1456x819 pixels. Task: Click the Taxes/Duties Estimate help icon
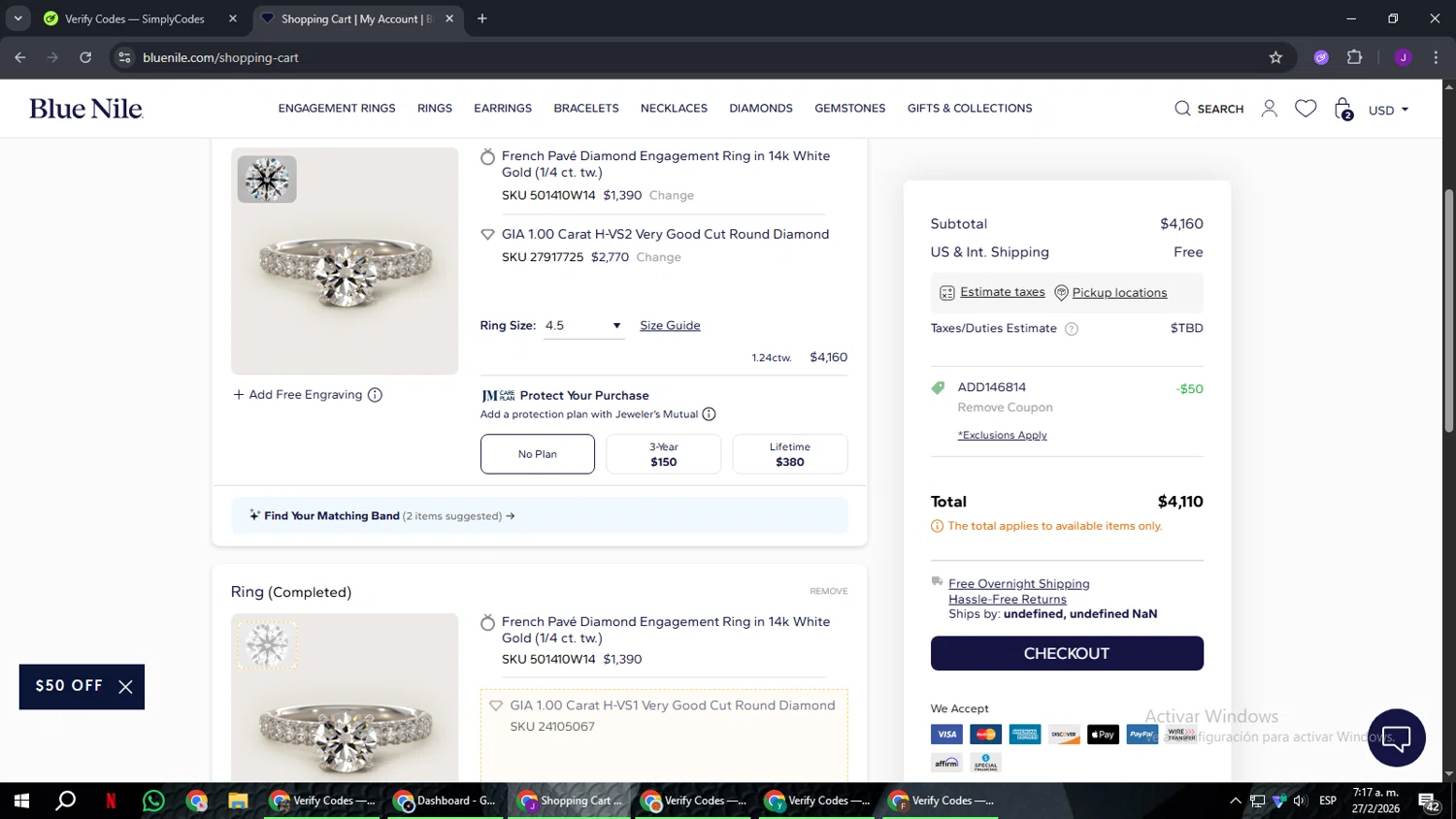coord(1072,329)
